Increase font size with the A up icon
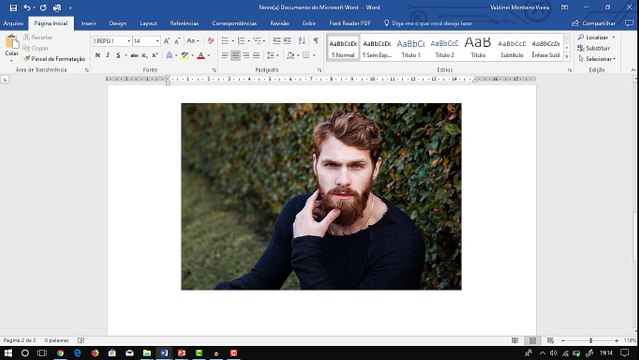Image resolution: width=639 pixels, height=360 pixels. click(x=167, y=41)
